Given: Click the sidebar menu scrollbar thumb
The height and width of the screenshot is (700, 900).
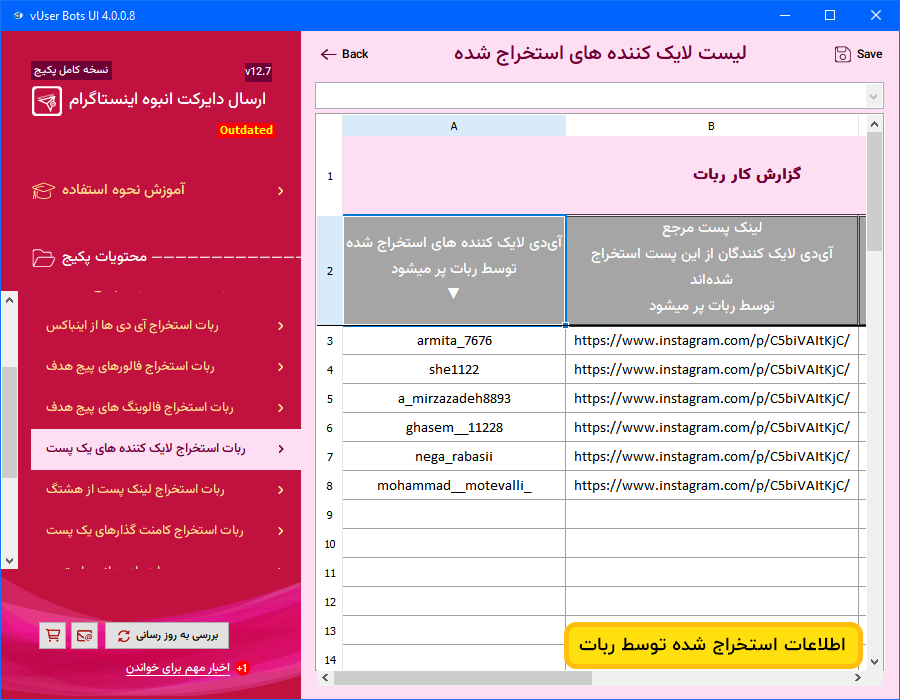Looking at the screenshot, I should (9, 422).
